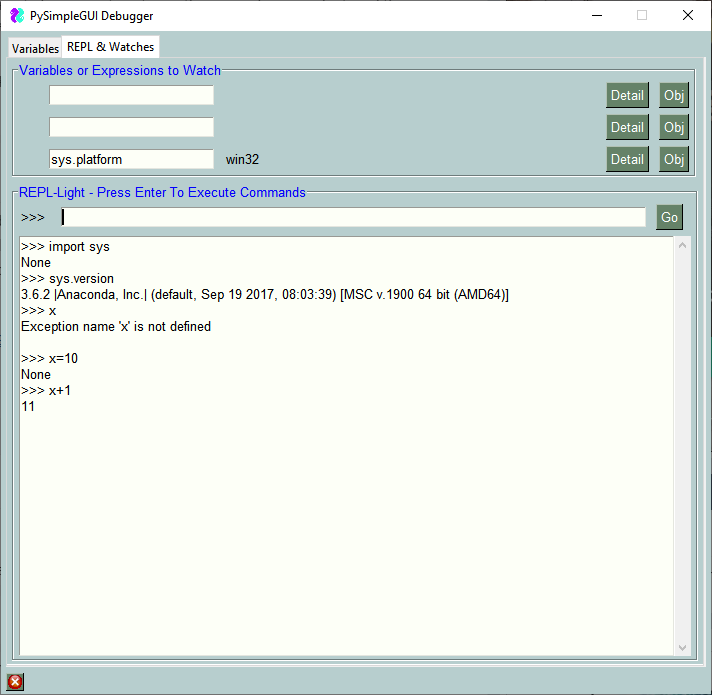Viewport: 712px width, 695px height.
Task: Click the 'Variables or Expressions to Watch' heading
Action: click(x=119, y=70)
